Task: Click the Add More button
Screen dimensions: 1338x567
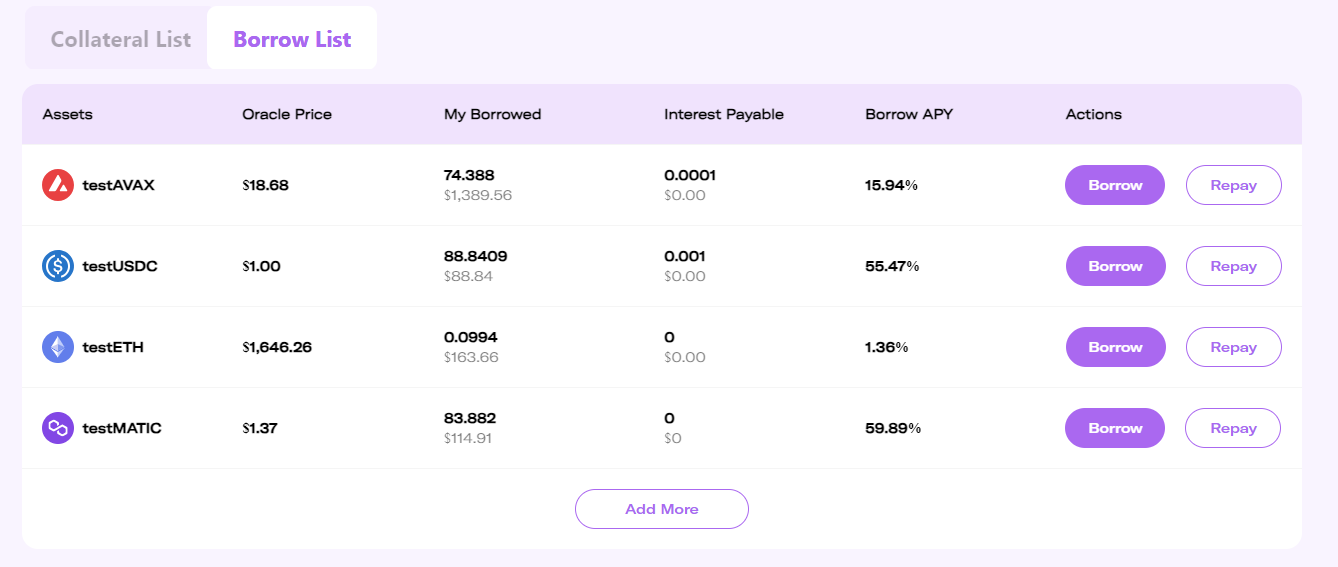Action: [x=662, y=509]
